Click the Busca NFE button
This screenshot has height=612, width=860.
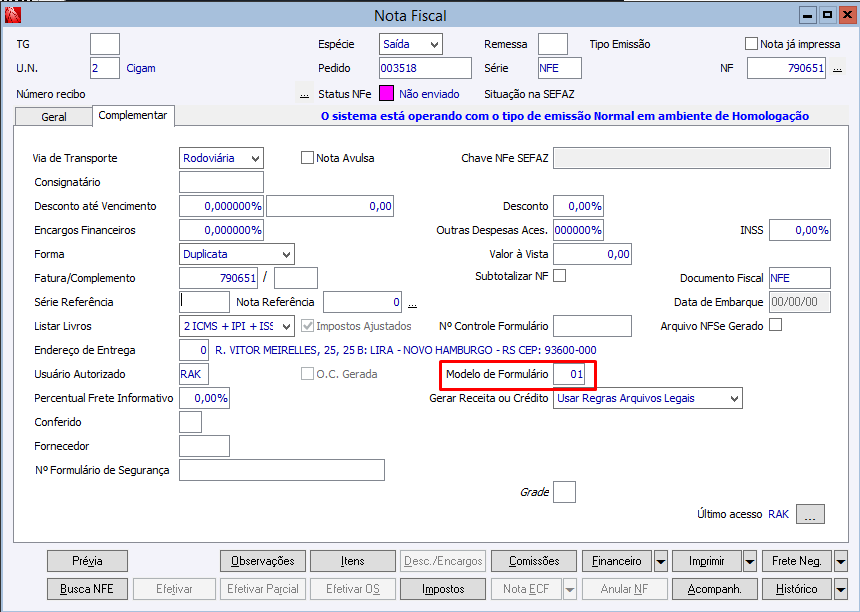(87, 590)
